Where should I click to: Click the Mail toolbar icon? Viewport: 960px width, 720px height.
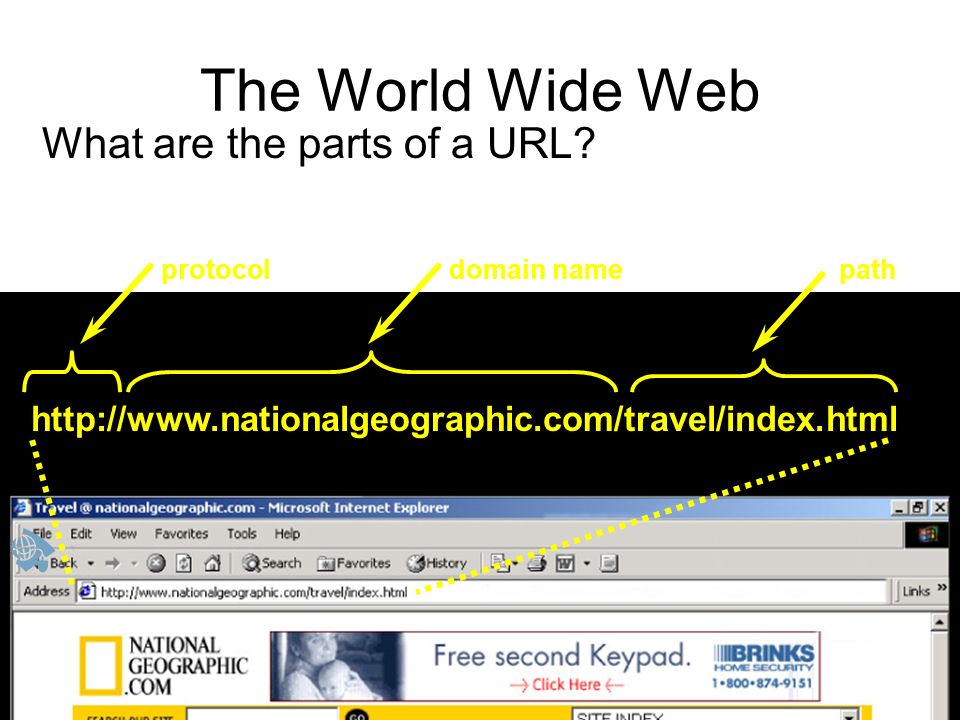click(500, 563)
